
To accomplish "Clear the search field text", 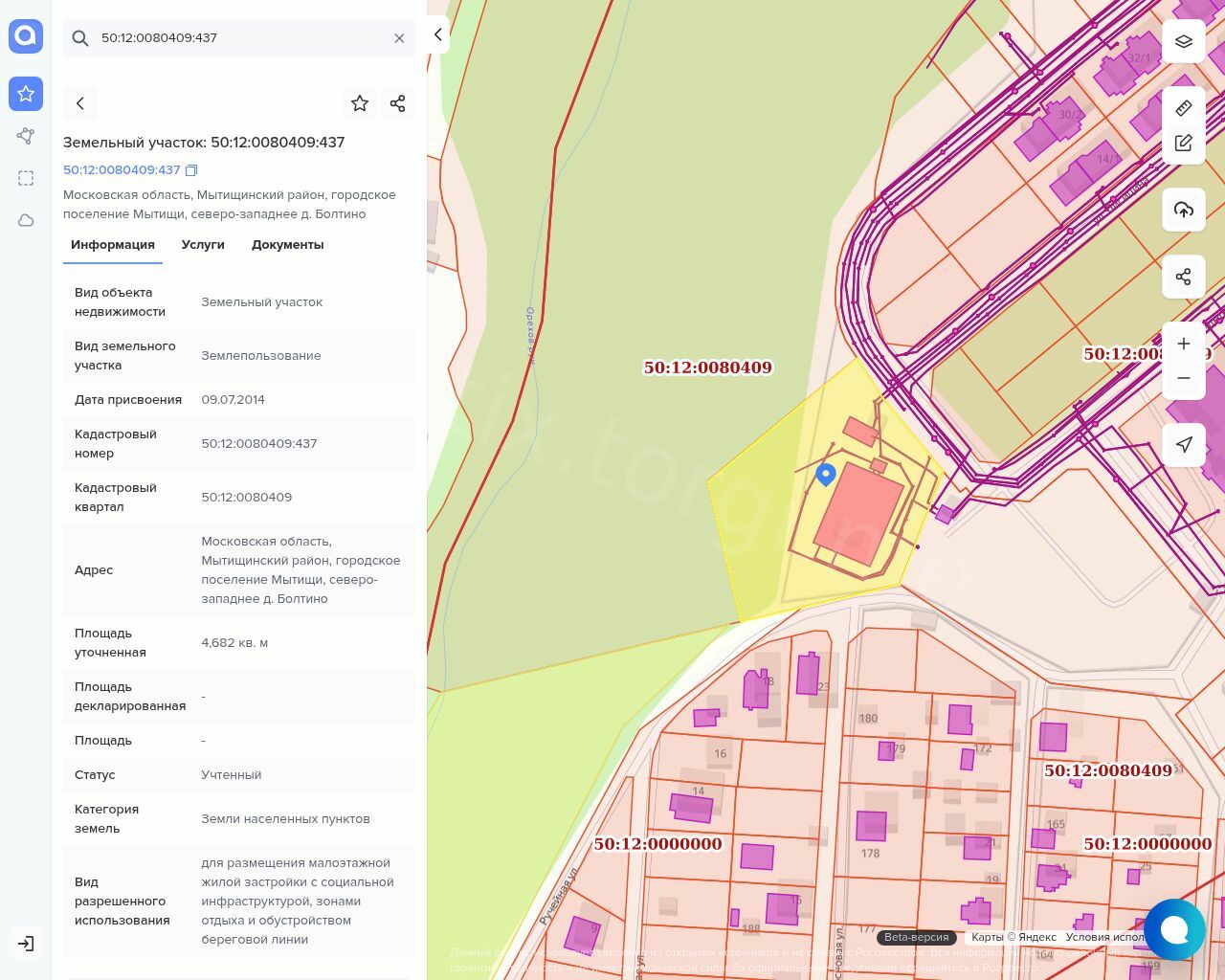I will click(x=399, y=38).
